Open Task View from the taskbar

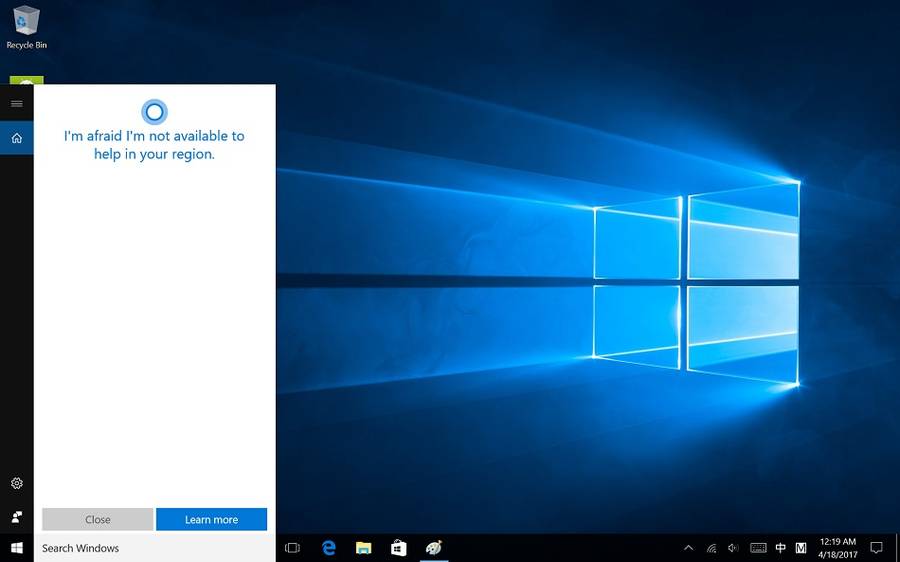tap(292, 548)
